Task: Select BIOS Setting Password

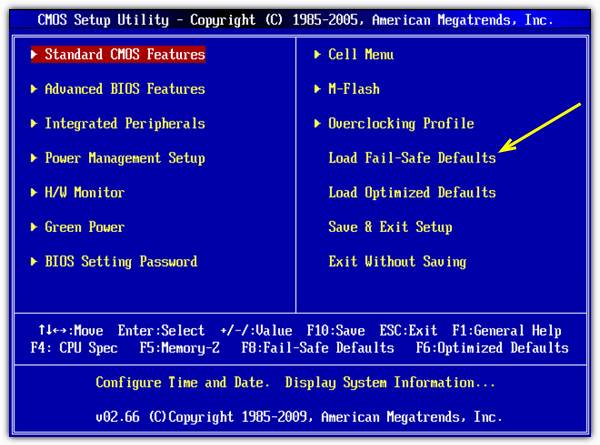Action: [x=120, y=262]
